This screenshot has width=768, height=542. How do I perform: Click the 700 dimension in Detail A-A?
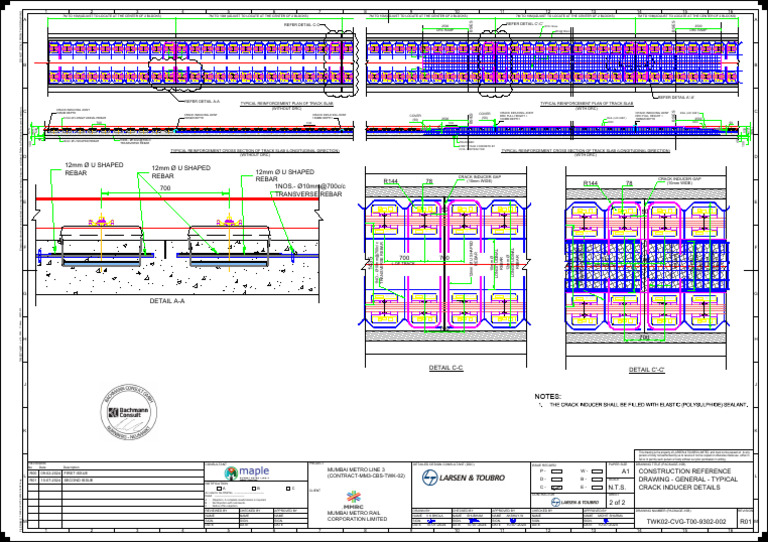(165, 188)
